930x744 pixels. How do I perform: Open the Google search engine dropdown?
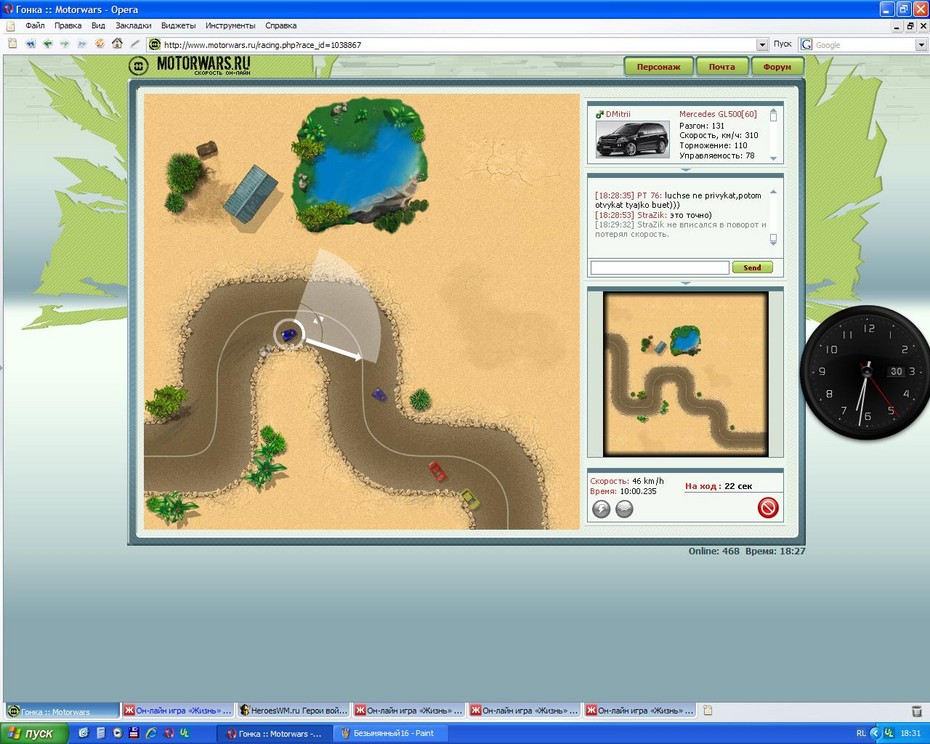[x=921, y=44]
